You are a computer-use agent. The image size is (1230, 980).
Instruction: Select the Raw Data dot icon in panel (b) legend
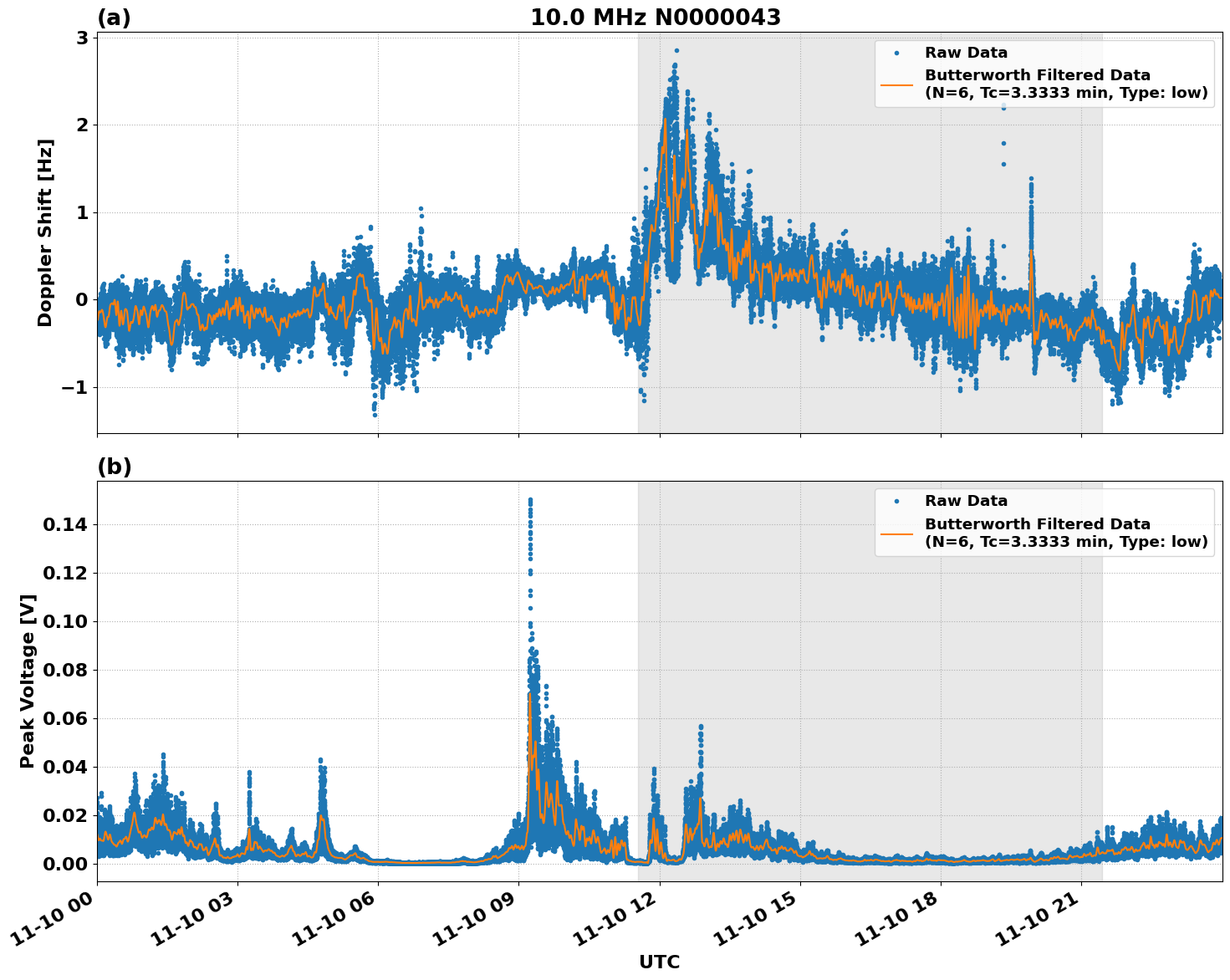pos(895,499)
